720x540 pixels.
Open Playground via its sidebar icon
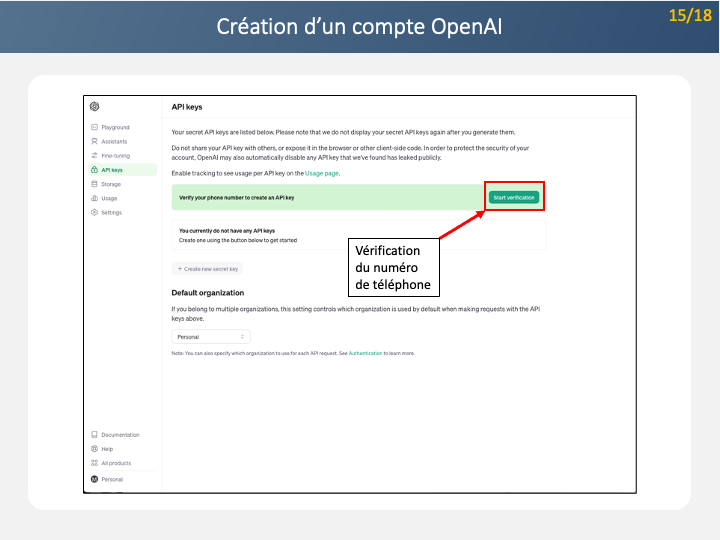tap(94, 128)
